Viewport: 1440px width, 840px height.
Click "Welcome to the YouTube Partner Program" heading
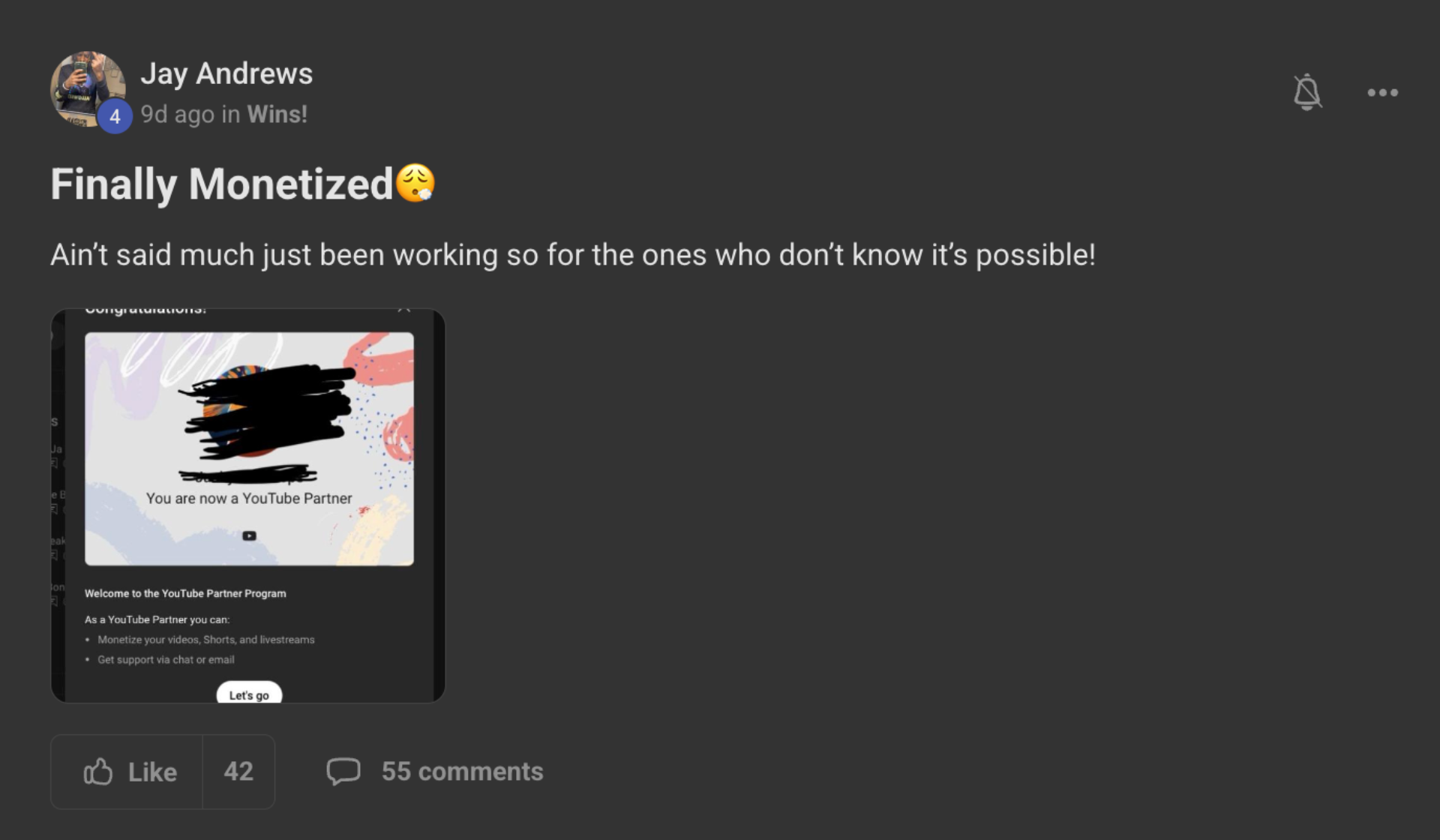185,593
